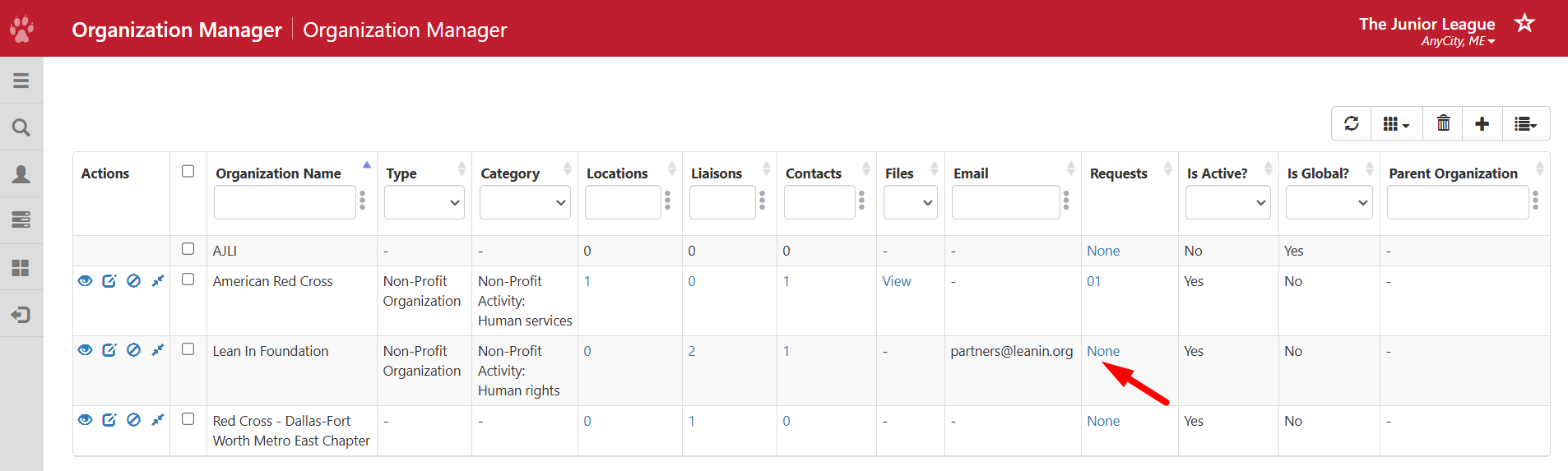
Task: View Lean In Foundation with eye icon
Action: [x=85, y=350]
